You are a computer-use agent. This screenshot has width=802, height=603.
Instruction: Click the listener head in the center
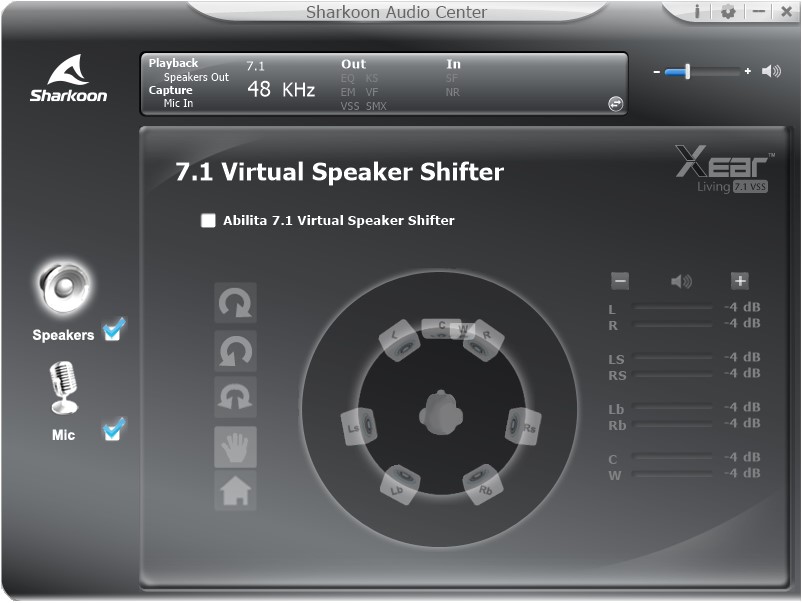point(441,413)
